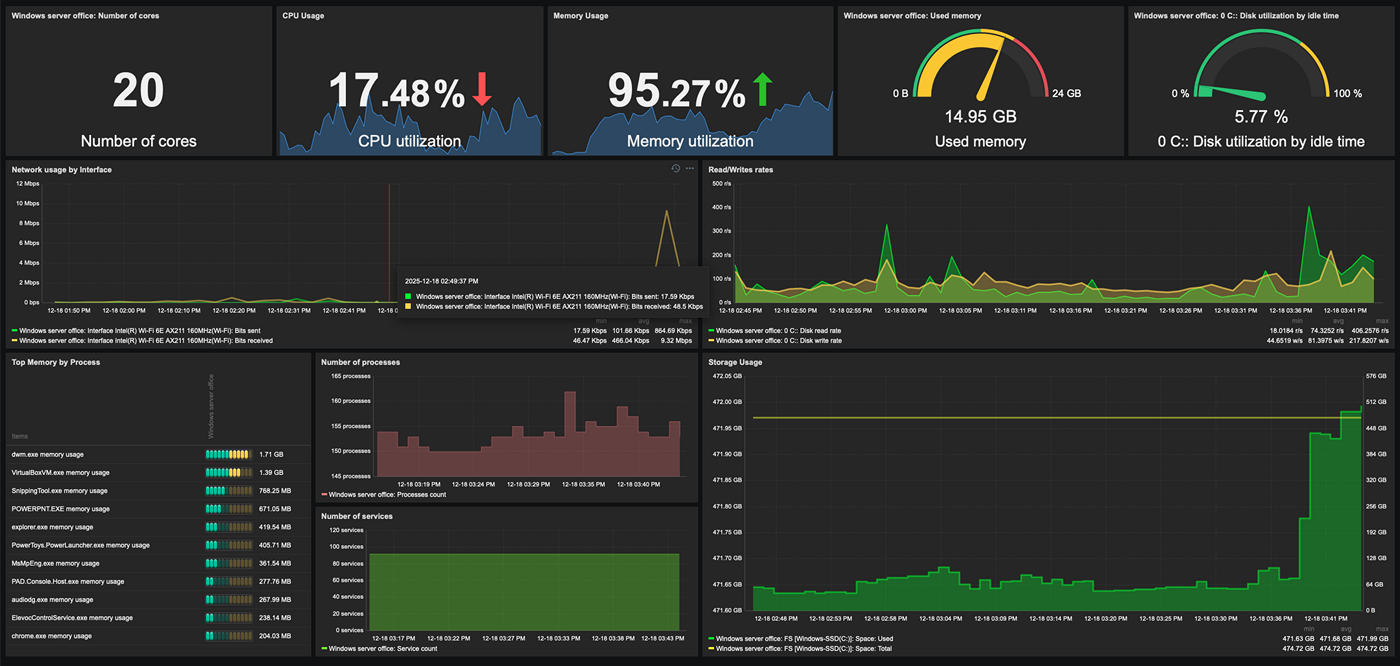Click the time period clock icon on Network usage widget

(x=676, y=169)
